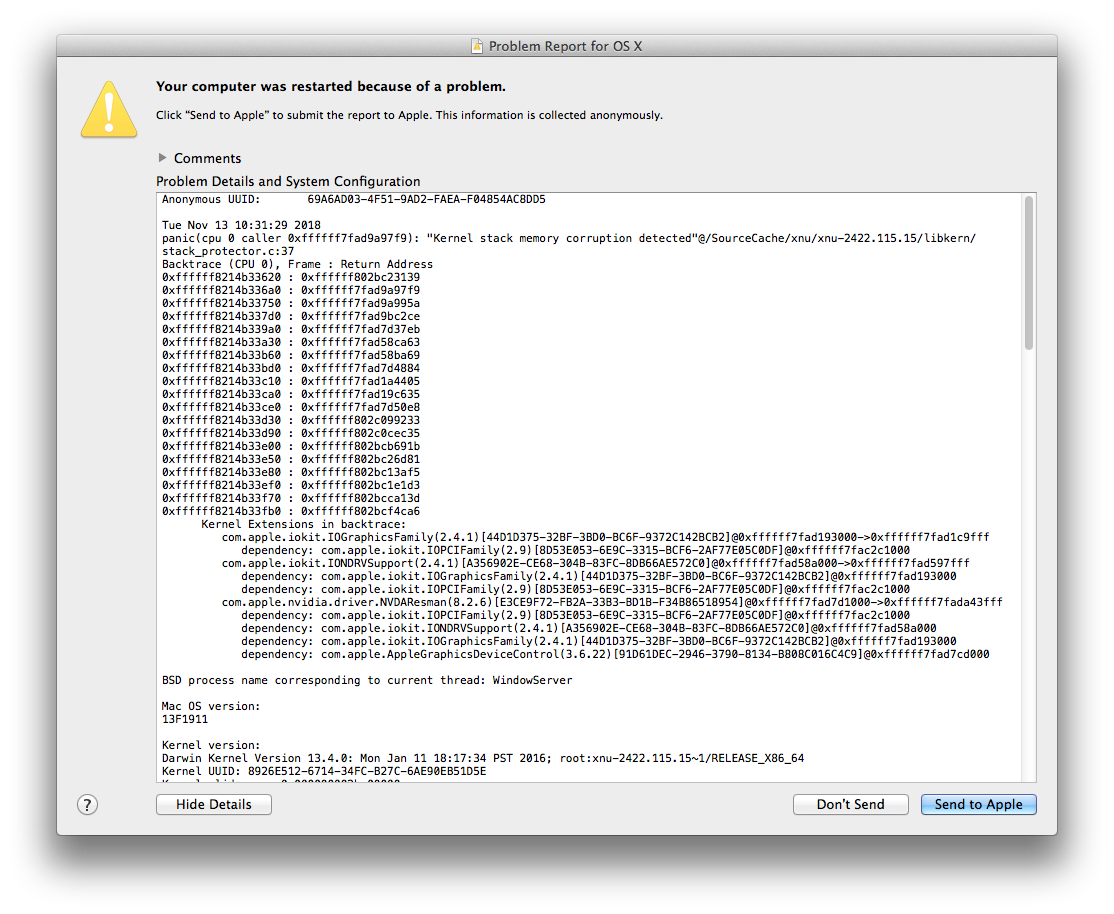The width and height of the screenshot is (1114, 914).
Task: Click the "Kernel version:" label
Action: tap(211, 746)
